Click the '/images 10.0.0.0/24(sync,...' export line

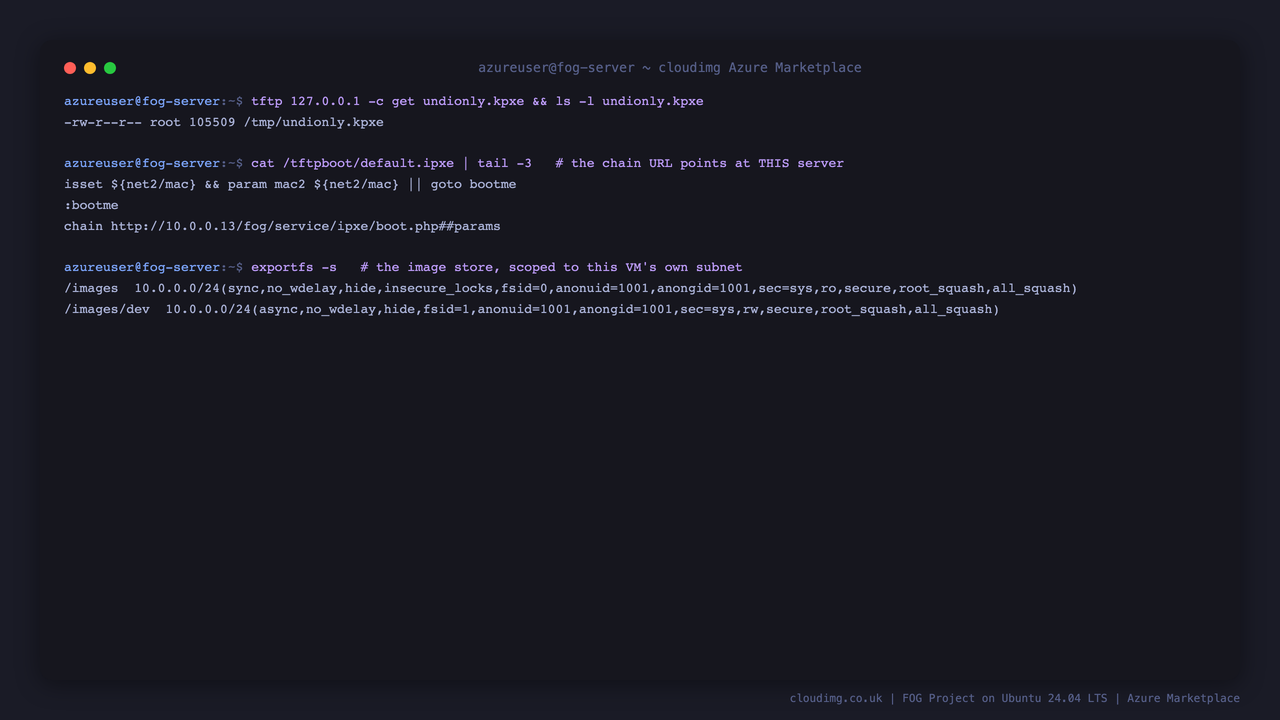point(571,288)
